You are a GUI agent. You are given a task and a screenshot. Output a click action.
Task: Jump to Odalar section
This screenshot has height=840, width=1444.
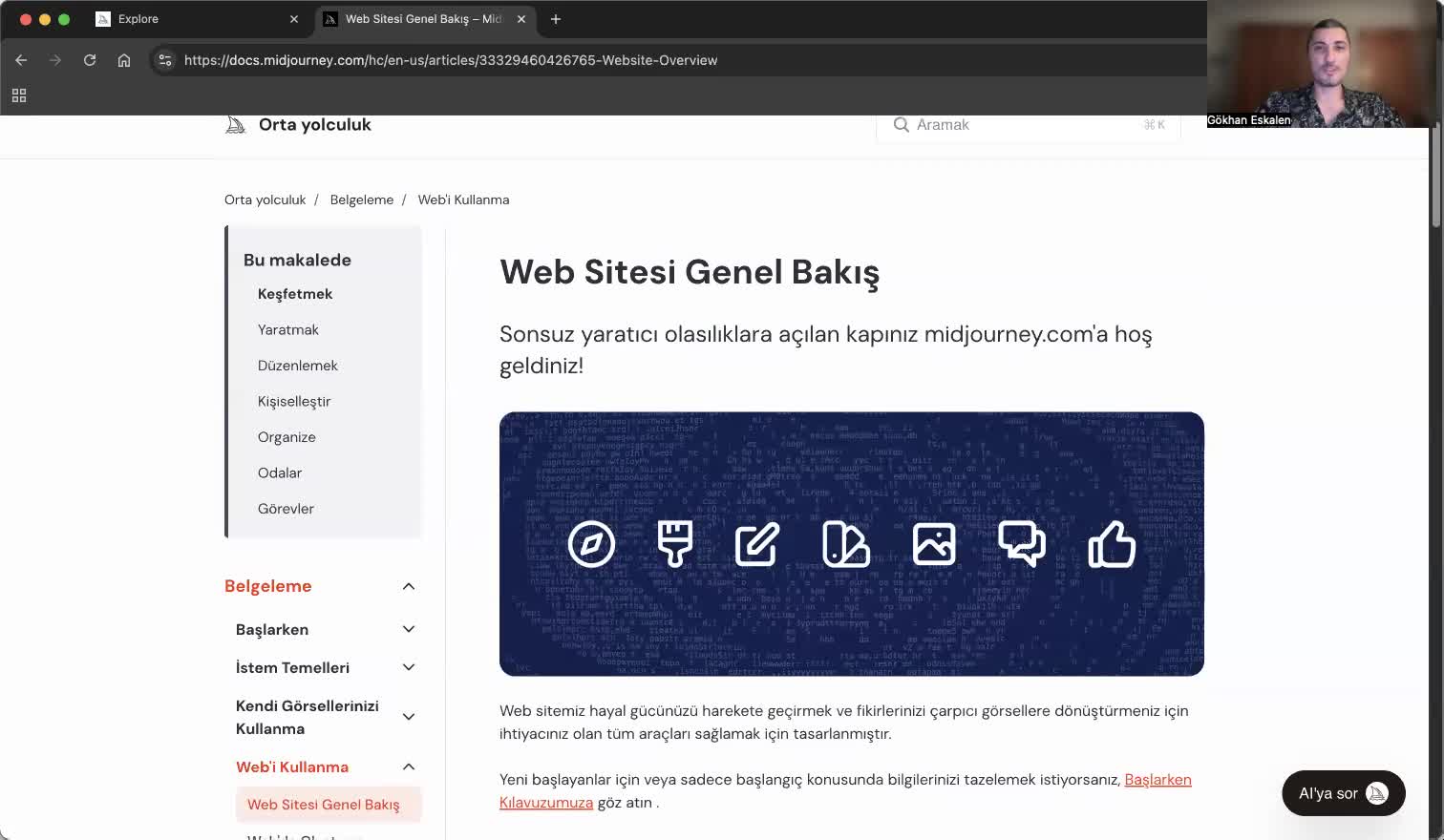(280, 472)
